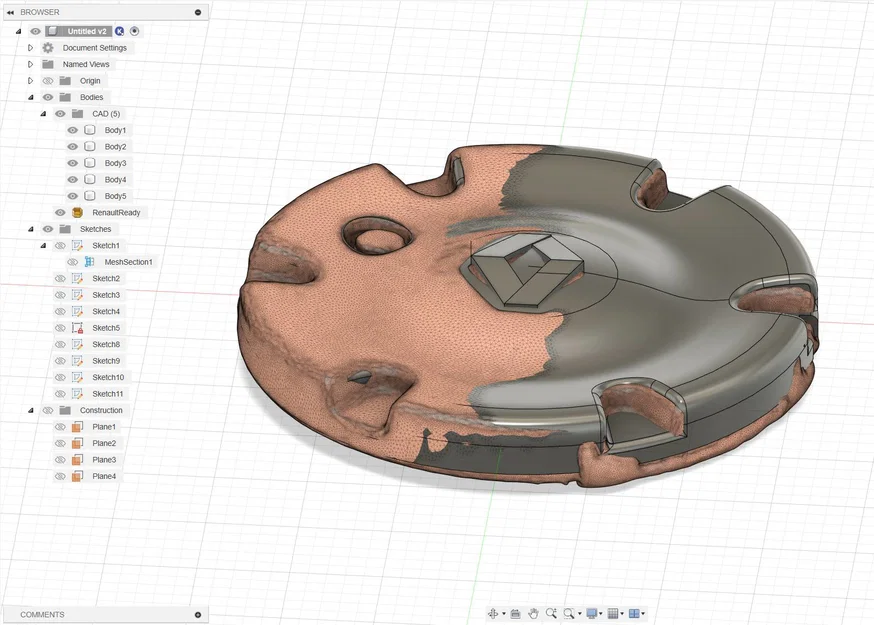
Task: Click the Named Views folder icon
Action: point(48,64)
